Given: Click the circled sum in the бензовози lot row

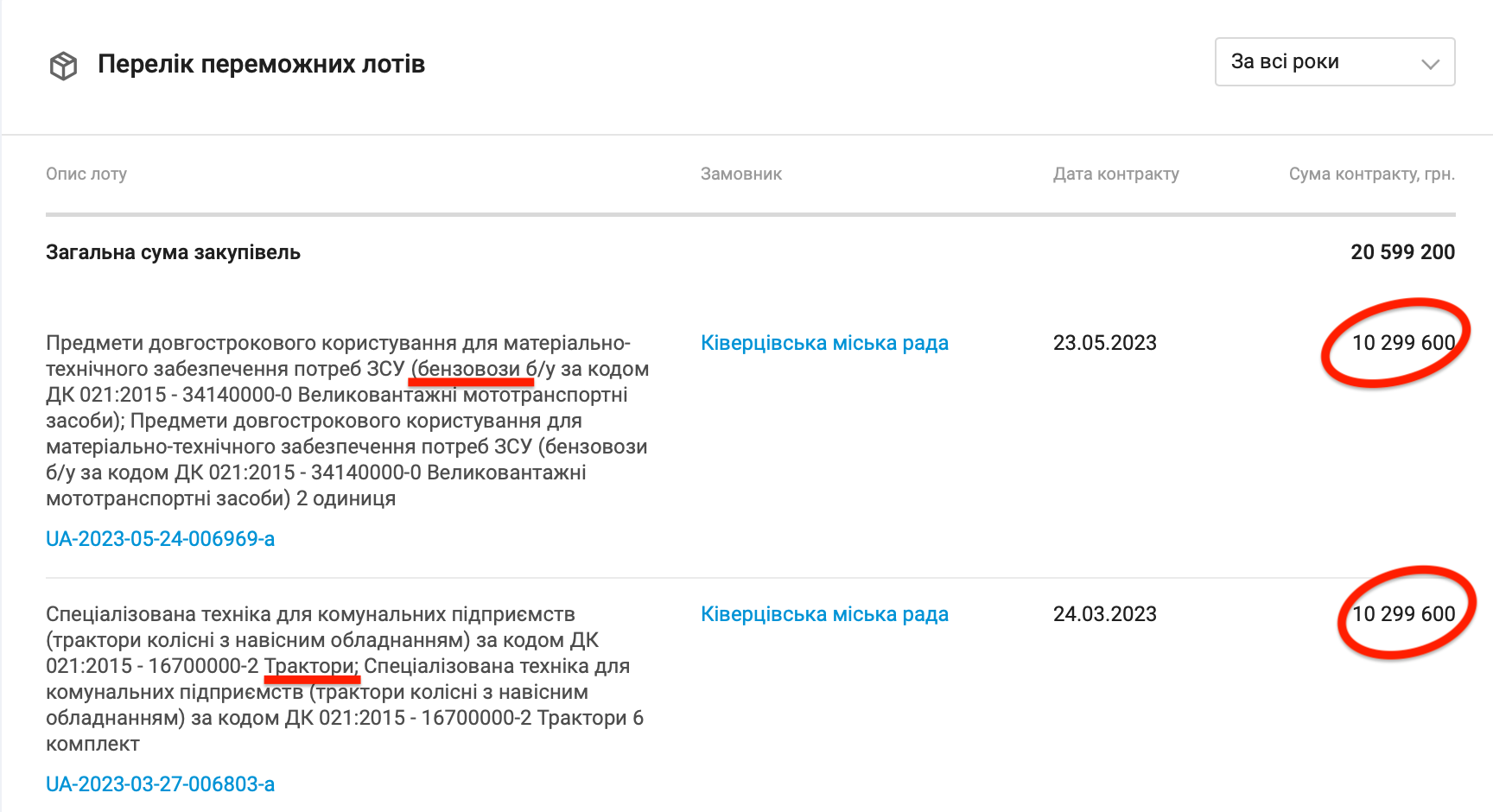Looking at the screenshot, I should coord(1402,343).
